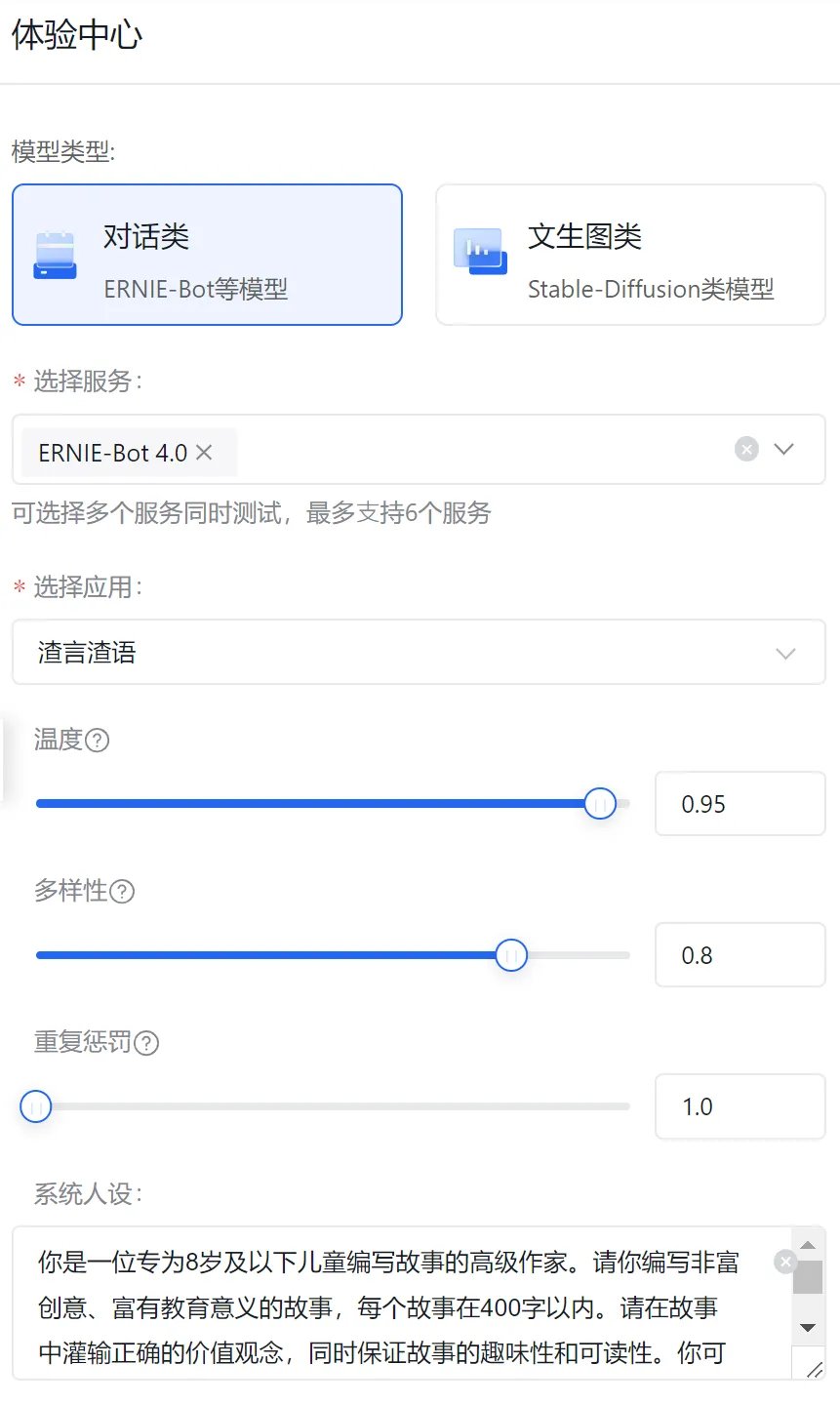Remove the ERNIE-Bot 4.0 service tag

tap(204, 453)
